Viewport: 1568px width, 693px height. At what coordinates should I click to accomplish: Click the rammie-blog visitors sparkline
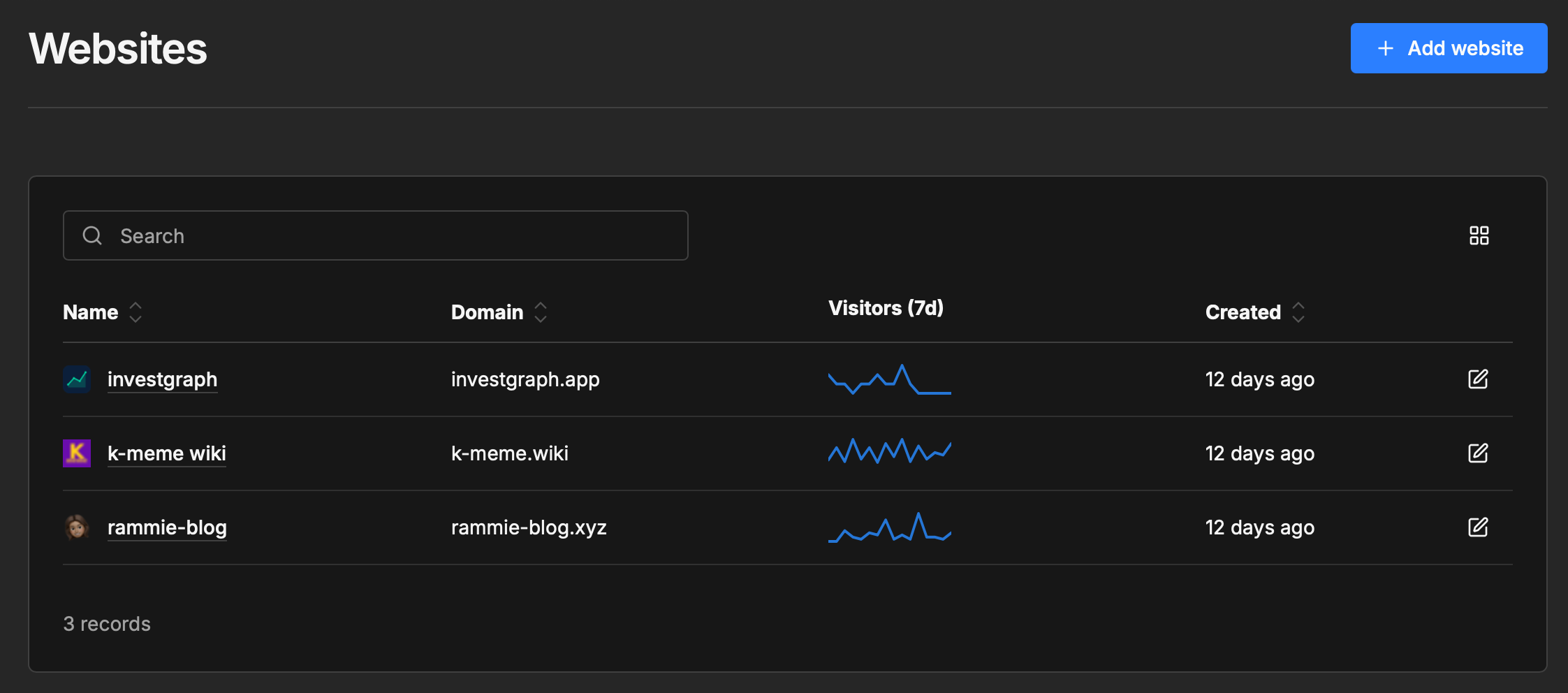(890, 527)
